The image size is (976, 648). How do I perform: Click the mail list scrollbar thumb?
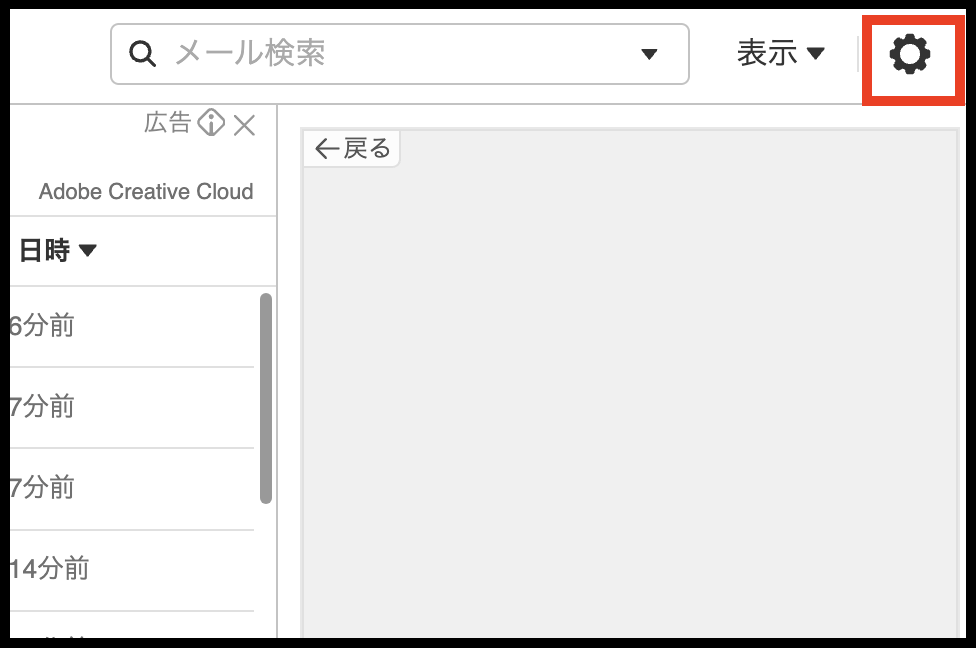(x=266, y=398)
